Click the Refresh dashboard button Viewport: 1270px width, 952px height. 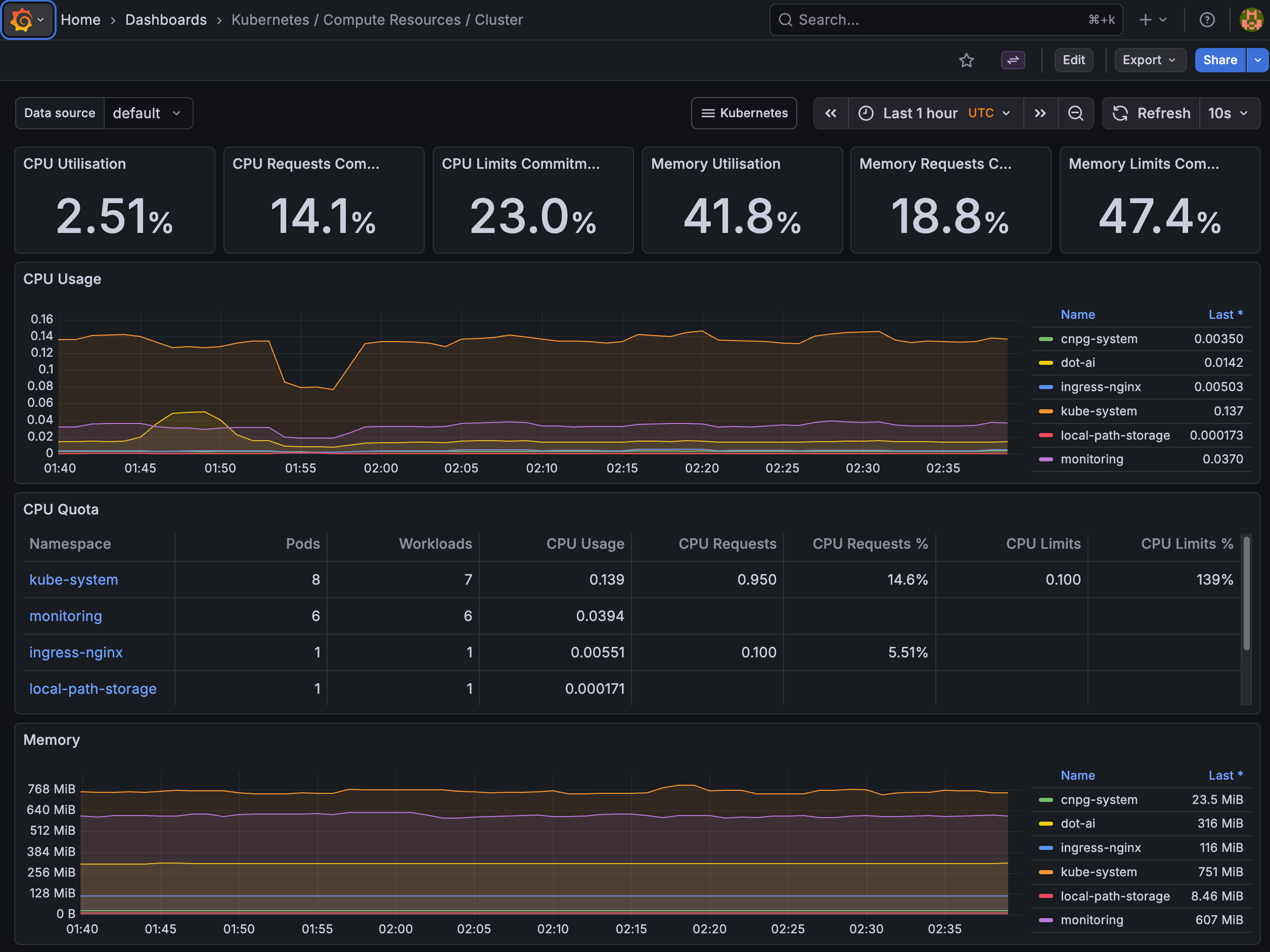click(1151, 113)
